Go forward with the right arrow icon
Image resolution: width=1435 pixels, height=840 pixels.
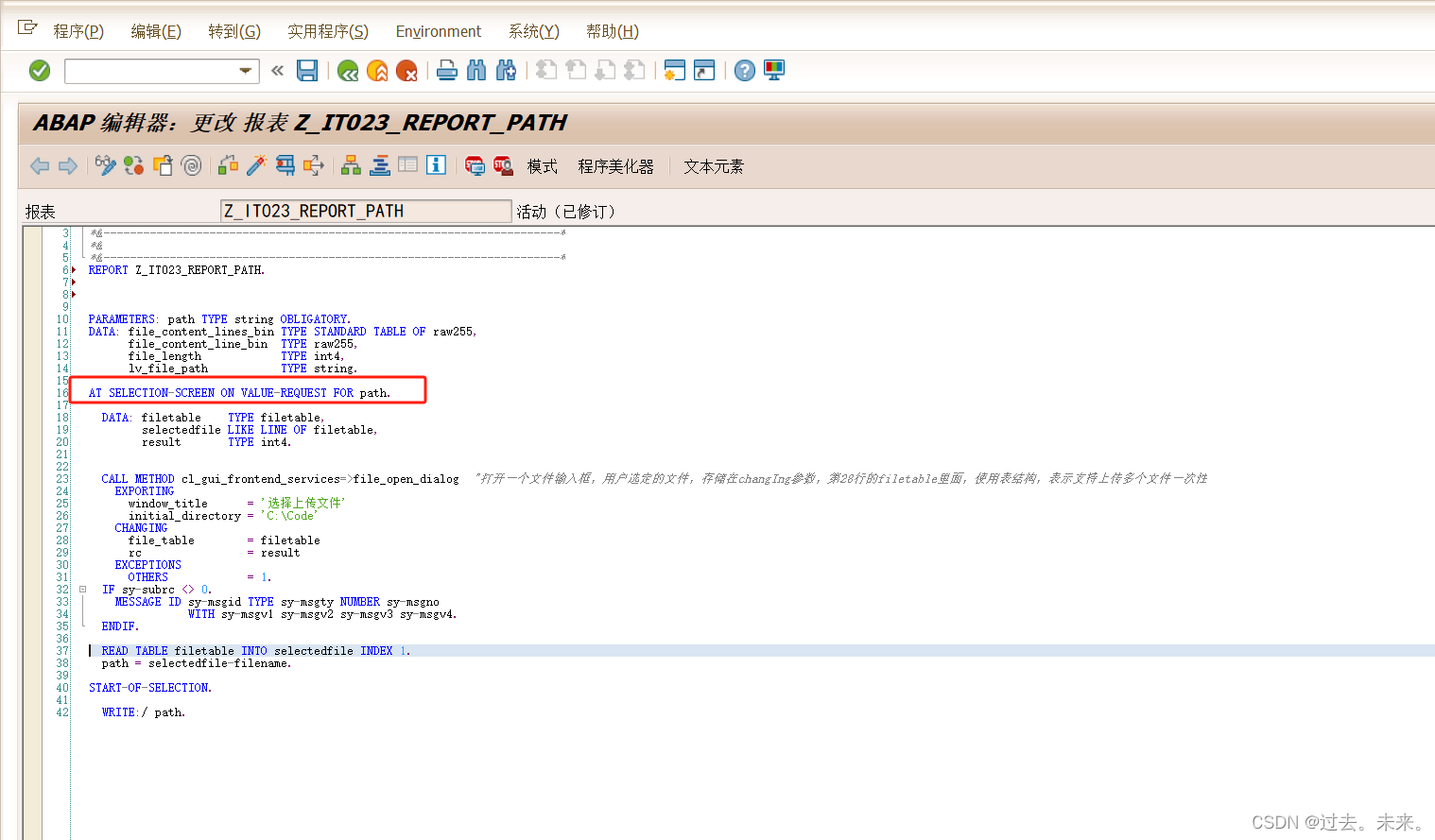(68, 166)
